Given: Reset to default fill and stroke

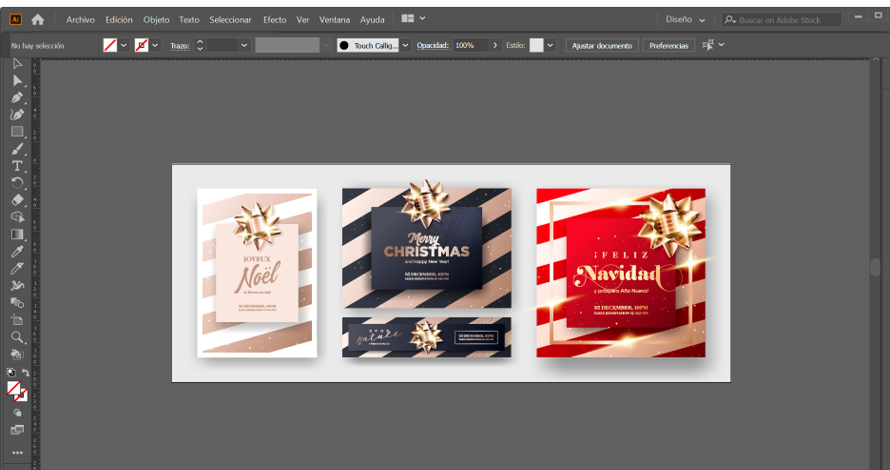Looking at the screenshot, I should click(x=11, y=372).
